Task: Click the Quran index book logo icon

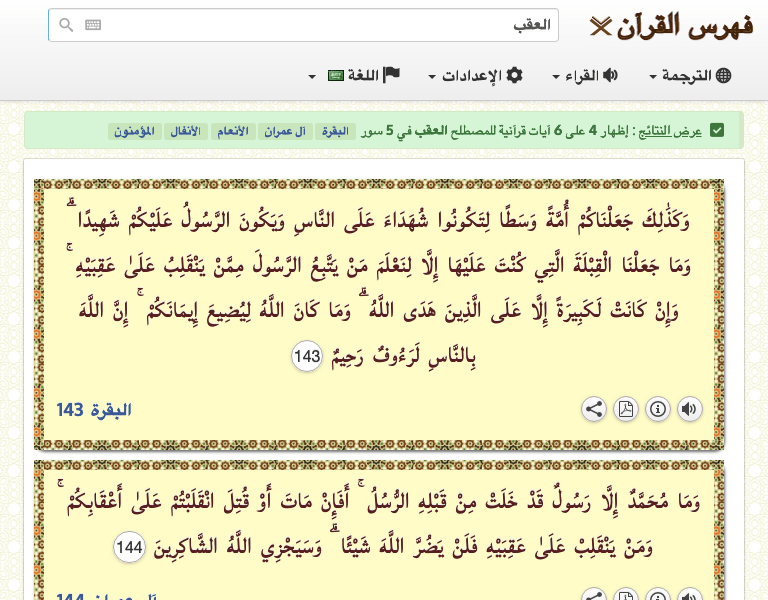Action: click(x=600, y=26)
